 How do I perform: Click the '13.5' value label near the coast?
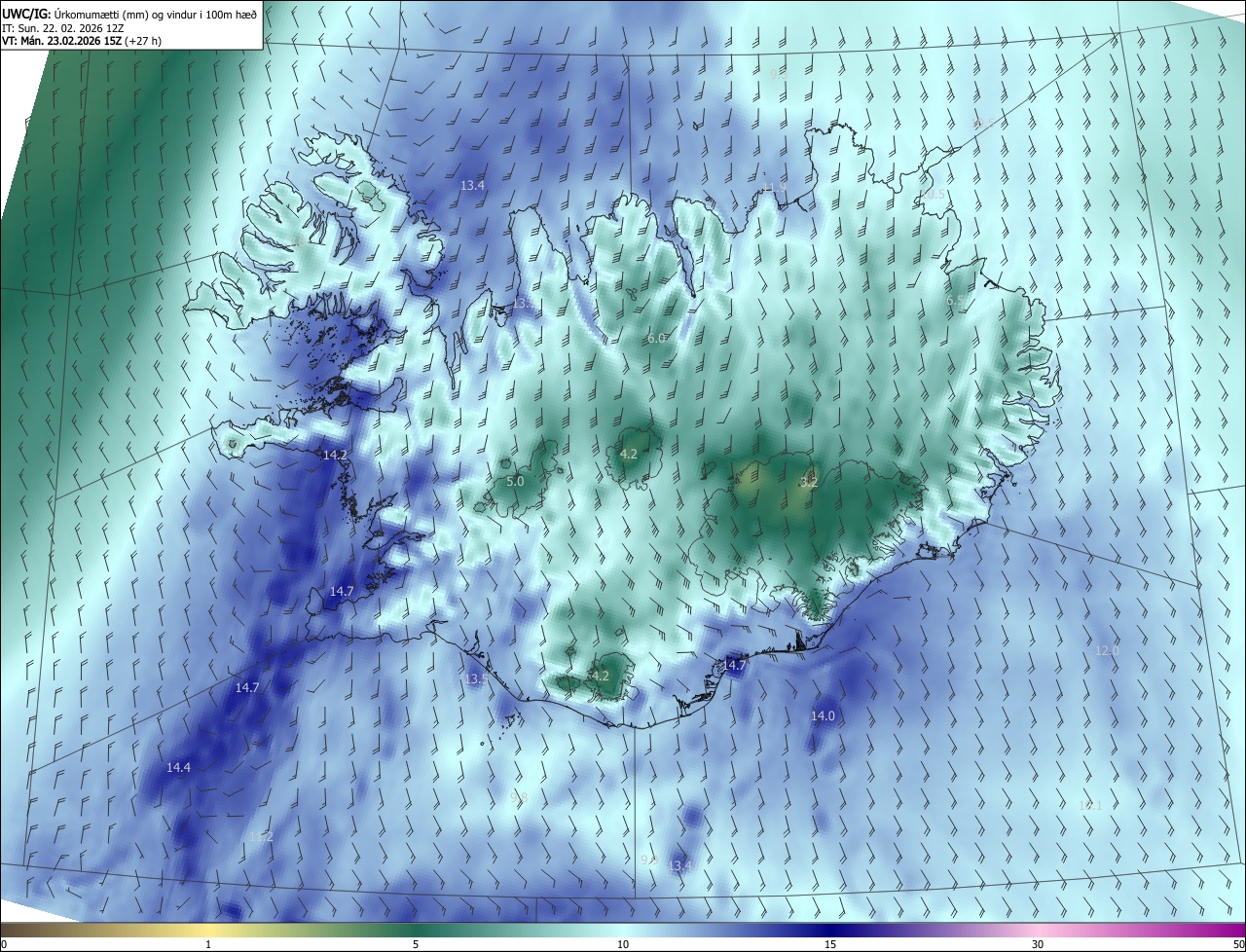pyautogui.click(x=476, y=678)
